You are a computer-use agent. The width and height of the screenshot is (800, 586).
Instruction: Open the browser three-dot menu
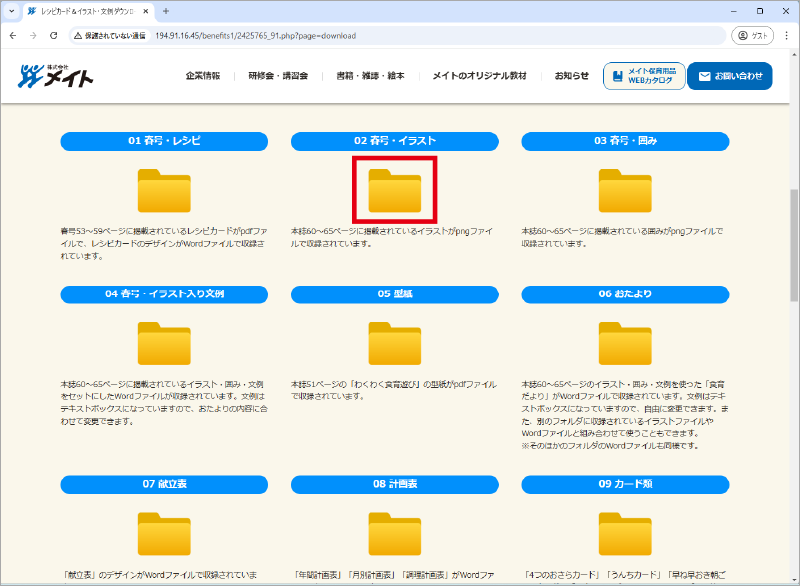click(x=786, y=35)
